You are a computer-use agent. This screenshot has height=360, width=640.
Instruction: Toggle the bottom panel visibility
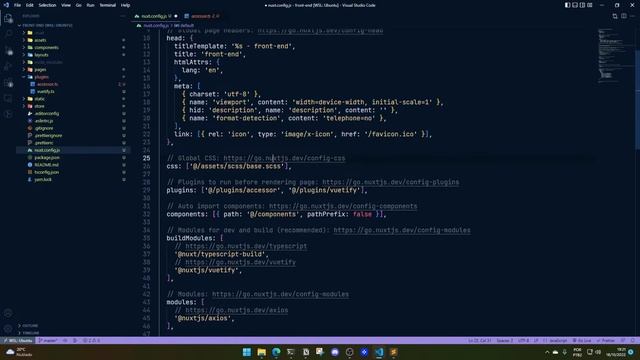coord(575,5)
